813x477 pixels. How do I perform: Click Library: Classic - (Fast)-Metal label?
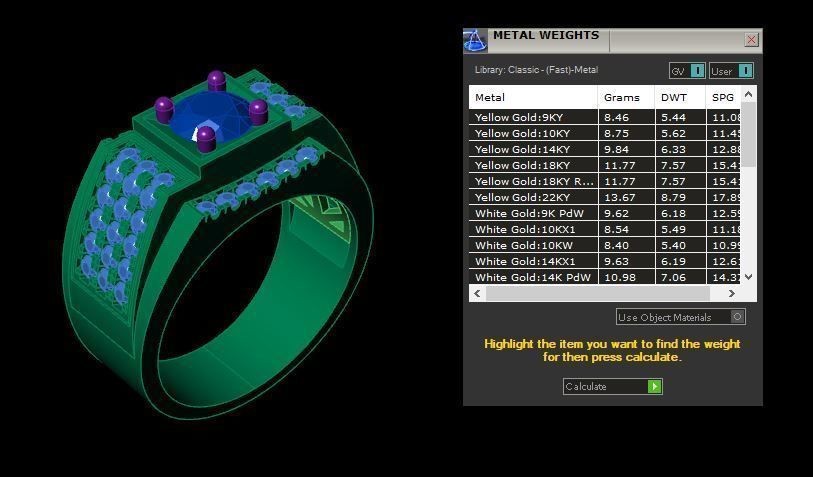pyautogui.click(x=536, y=70)
